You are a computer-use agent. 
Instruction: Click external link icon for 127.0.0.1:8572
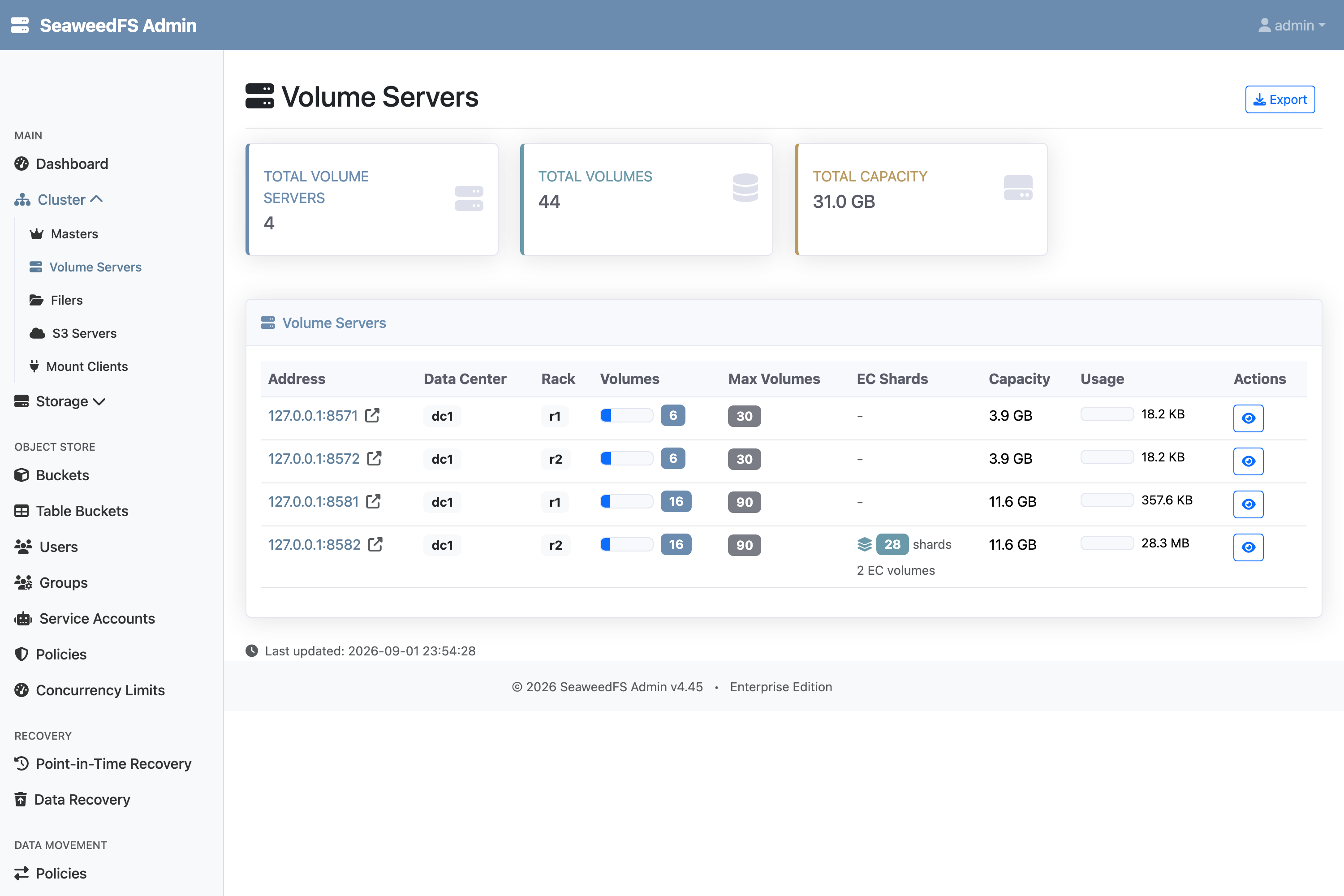pyautogui.click(x=374, y=458)
